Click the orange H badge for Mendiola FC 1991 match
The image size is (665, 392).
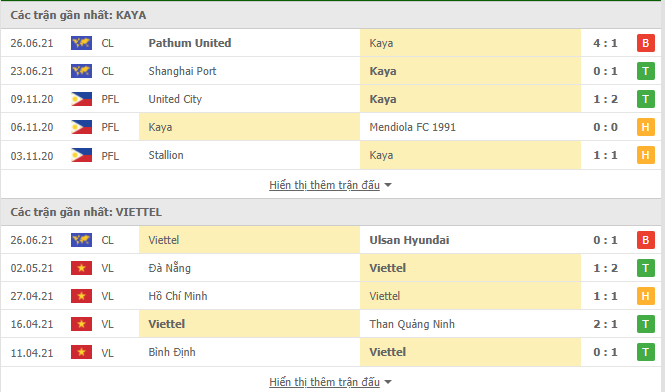coord(645,127)
